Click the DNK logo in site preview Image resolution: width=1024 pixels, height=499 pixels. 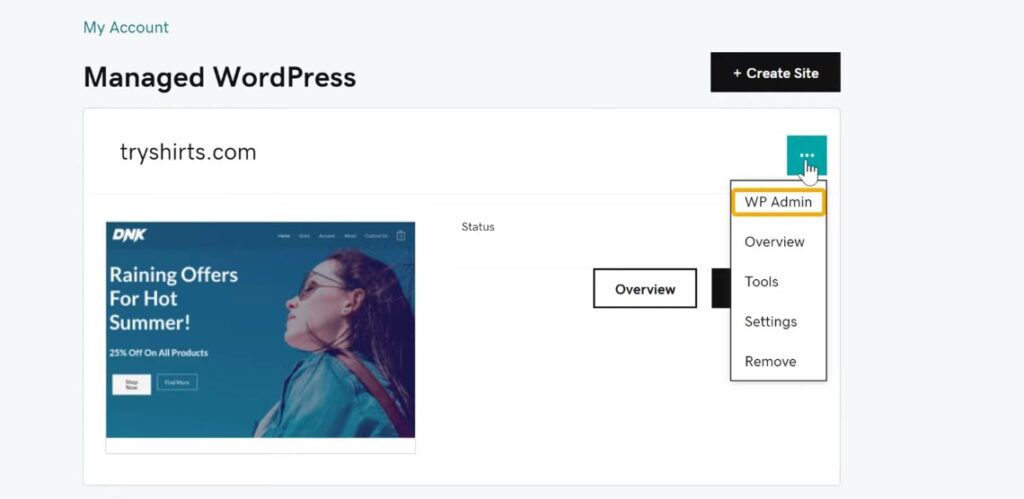click(x=128, y=235)
